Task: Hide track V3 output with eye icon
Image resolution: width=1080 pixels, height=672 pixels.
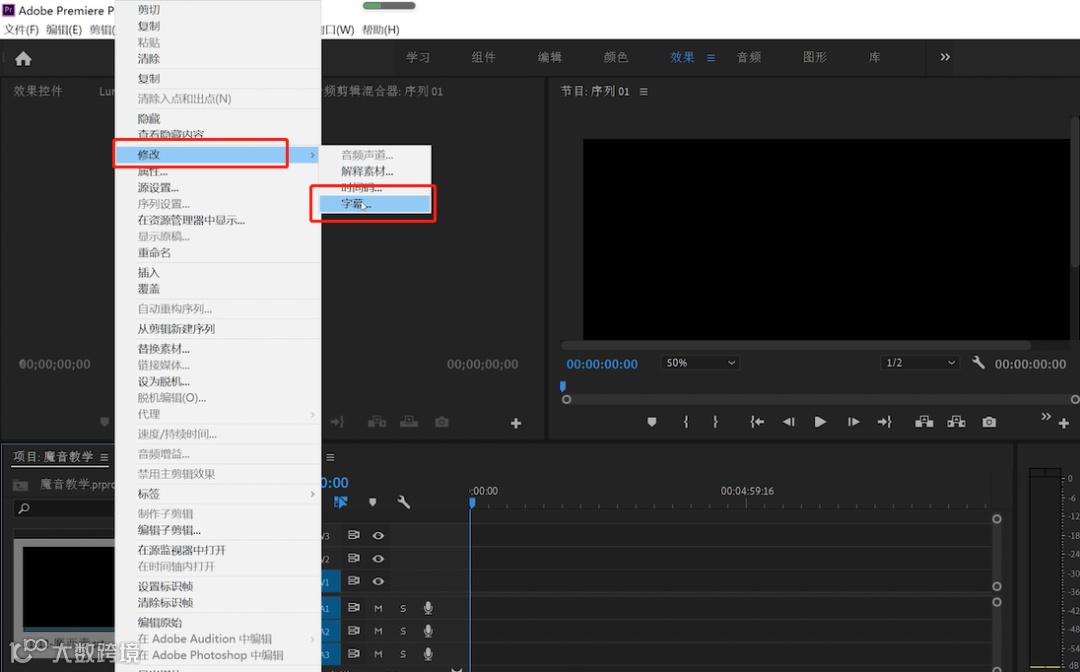Action: pos(378,535)
